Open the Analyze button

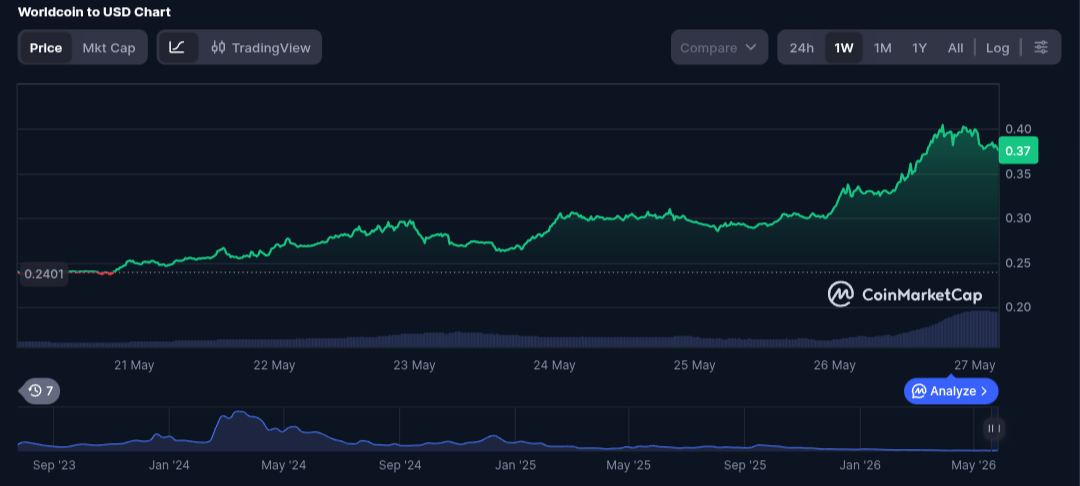tap(951, 391)
